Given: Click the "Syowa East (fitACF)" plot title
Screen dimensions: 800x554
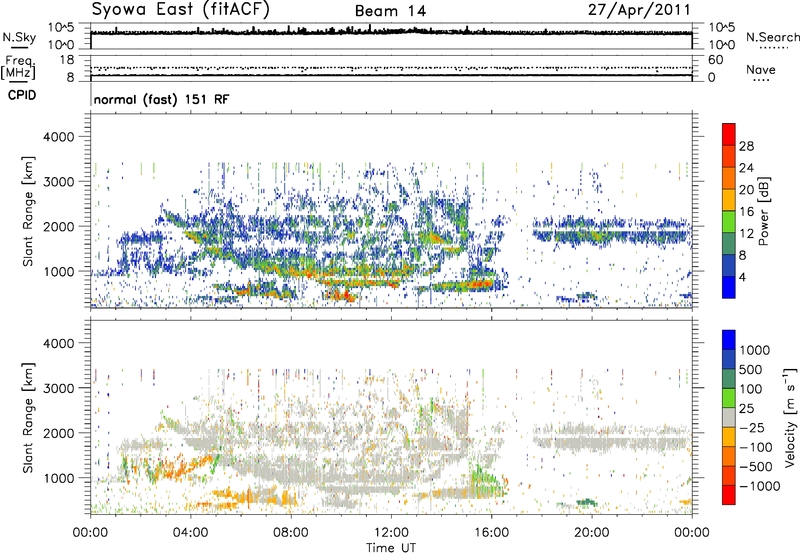Looking at the screenshot, I should pos(181,10).
